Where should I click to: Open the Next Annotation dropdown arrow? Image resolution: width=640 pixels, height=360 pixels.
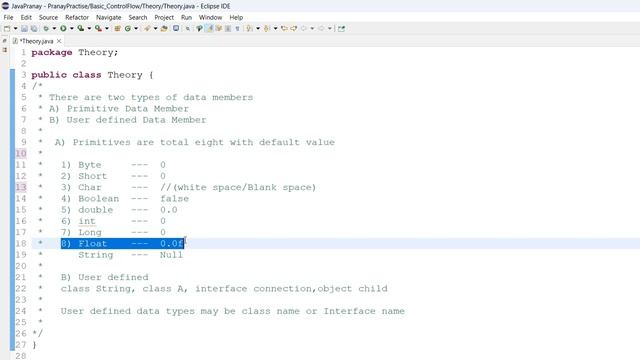click(x=258, y=29)
